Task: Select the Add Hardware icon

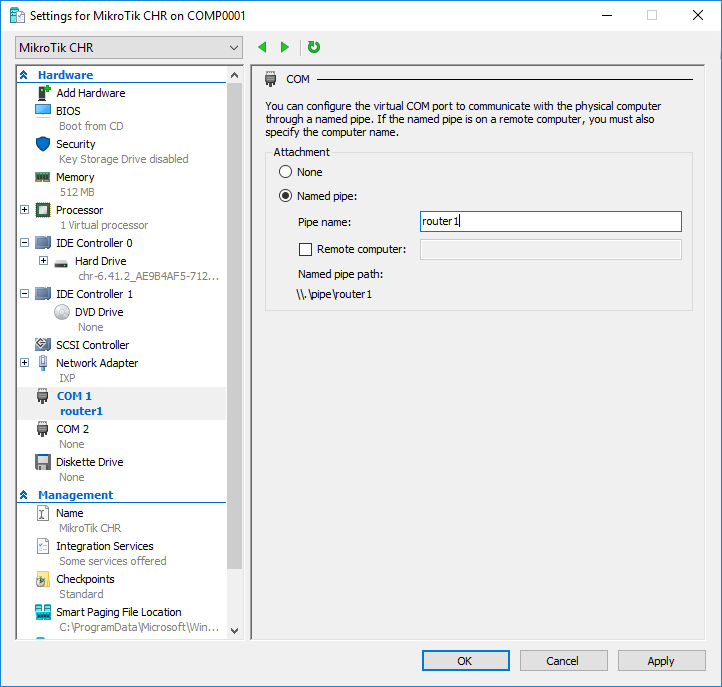Action: tap(43, 93)
